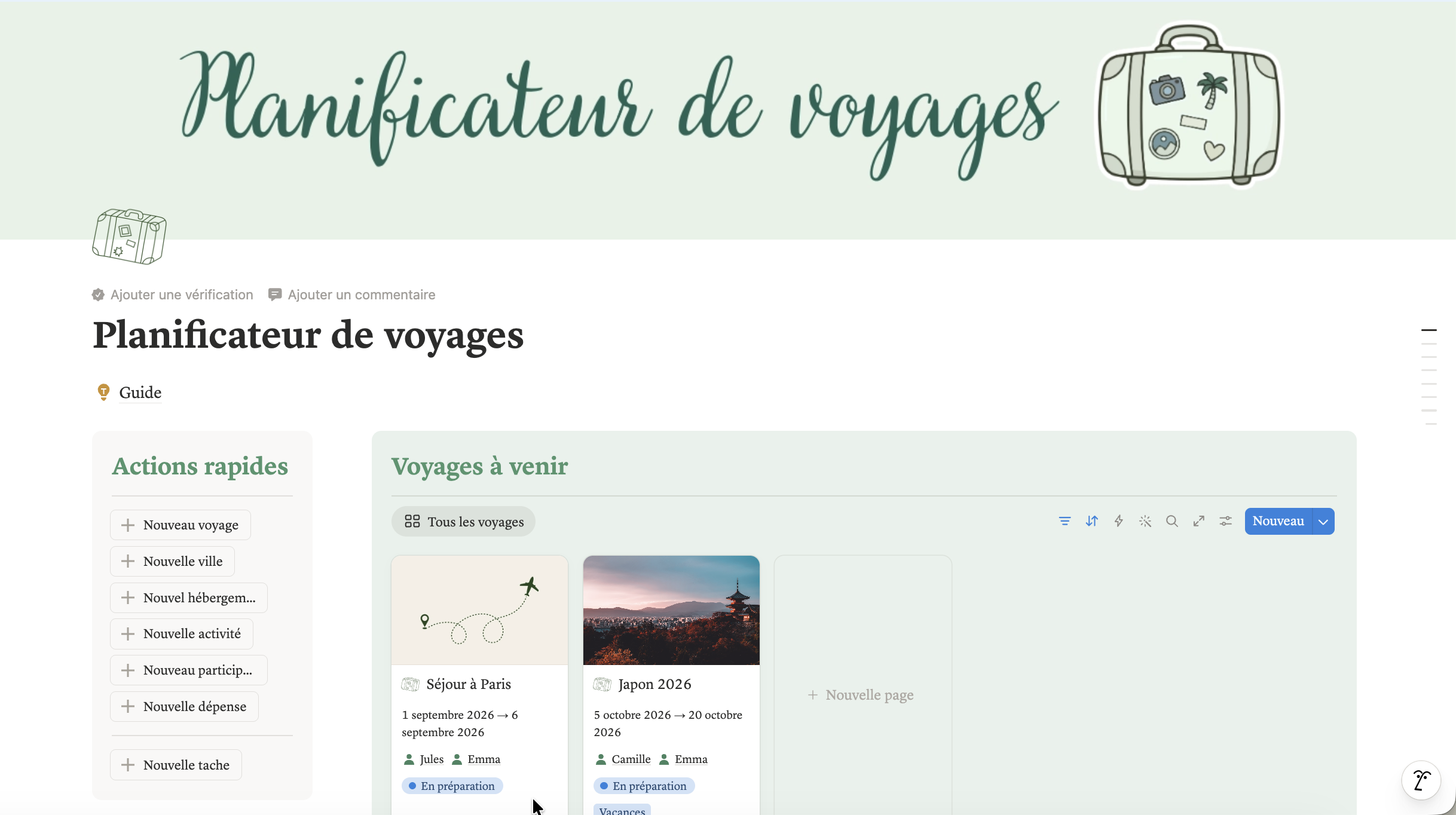Click the Notion AI assistant floating button

(1421, 780)
